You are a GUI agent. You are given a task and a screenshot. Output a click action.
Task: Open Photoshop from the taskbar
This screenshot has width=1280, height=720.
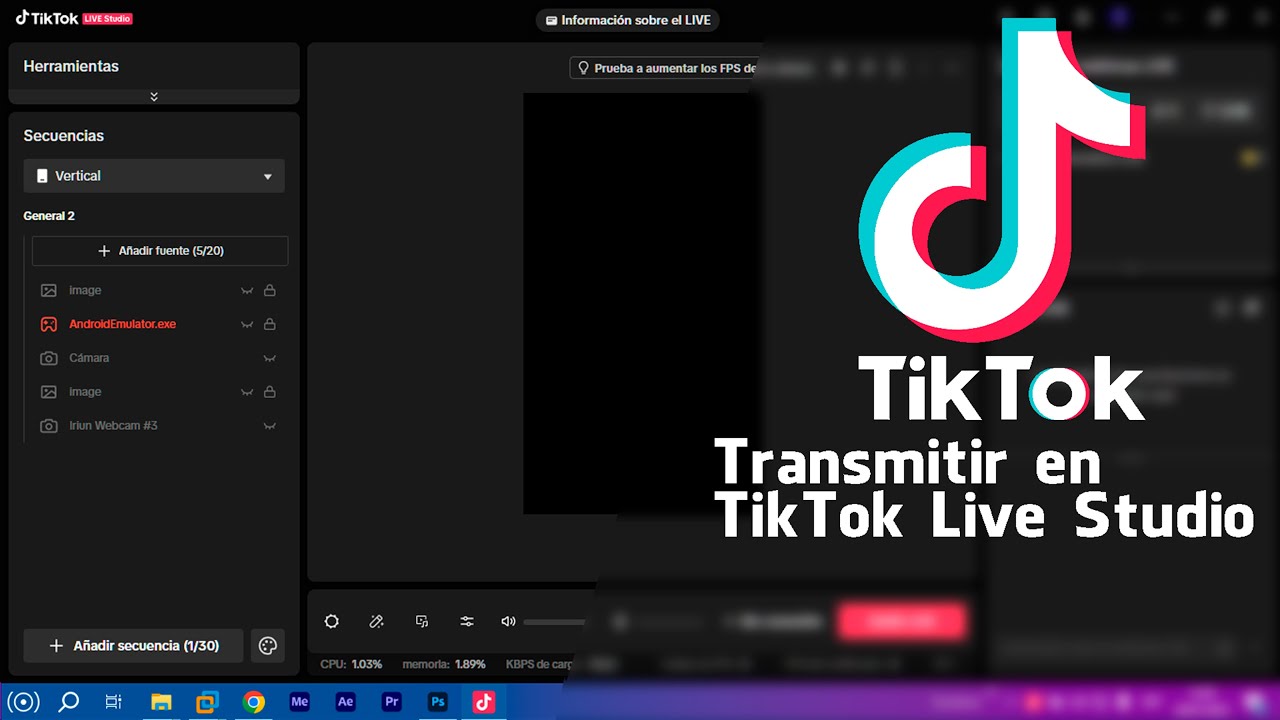click(437, 702)
